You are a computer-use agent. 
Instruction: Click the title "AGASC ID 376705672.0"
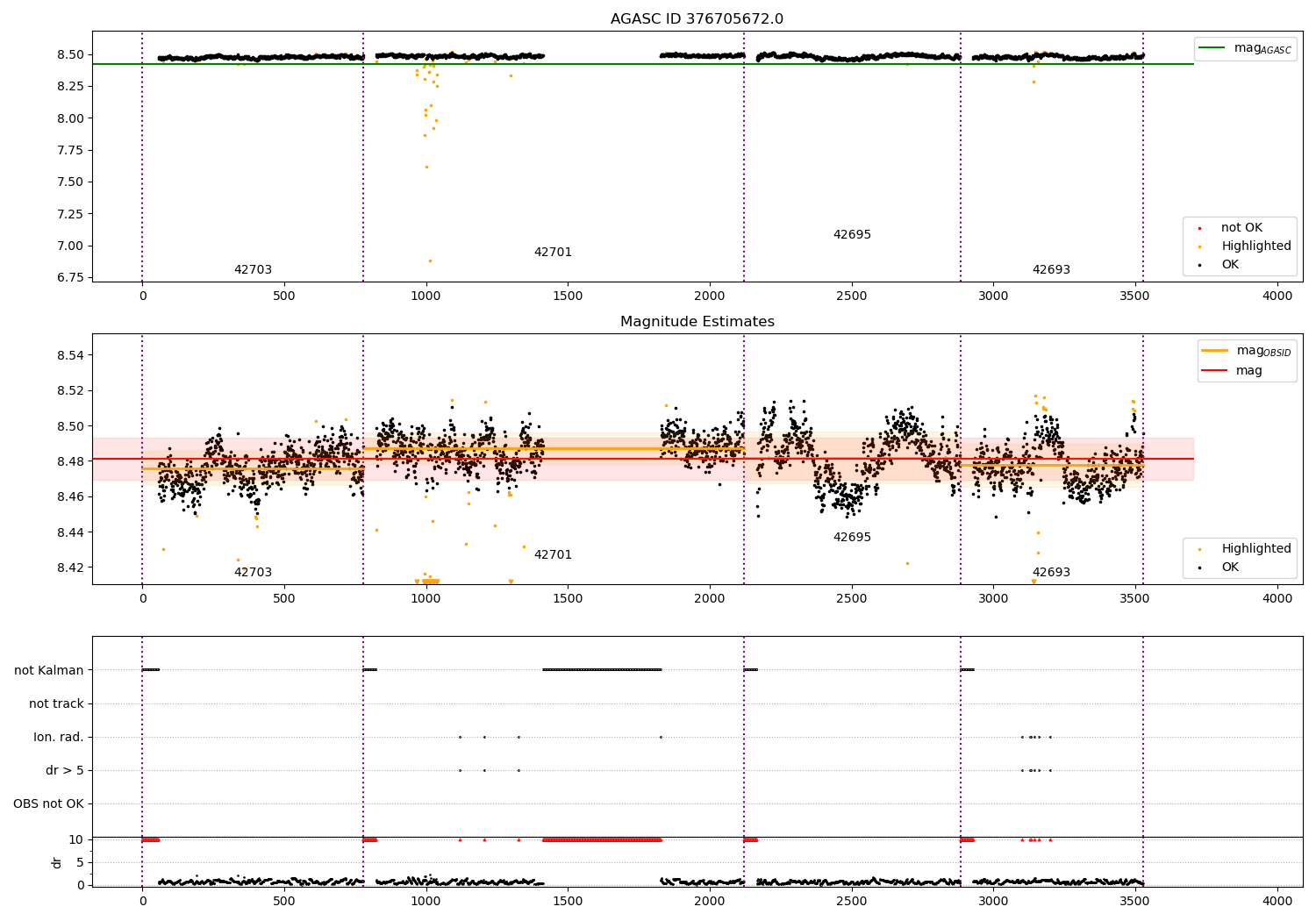[x=697, y=19]
